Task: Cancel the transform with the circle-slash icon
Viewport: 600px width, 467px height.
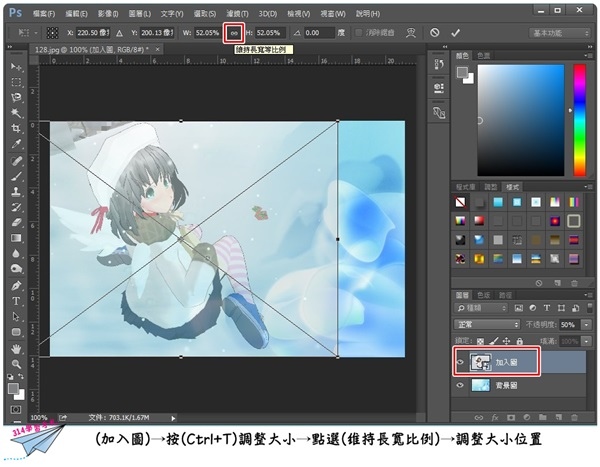Action: [x=434, y=33]
